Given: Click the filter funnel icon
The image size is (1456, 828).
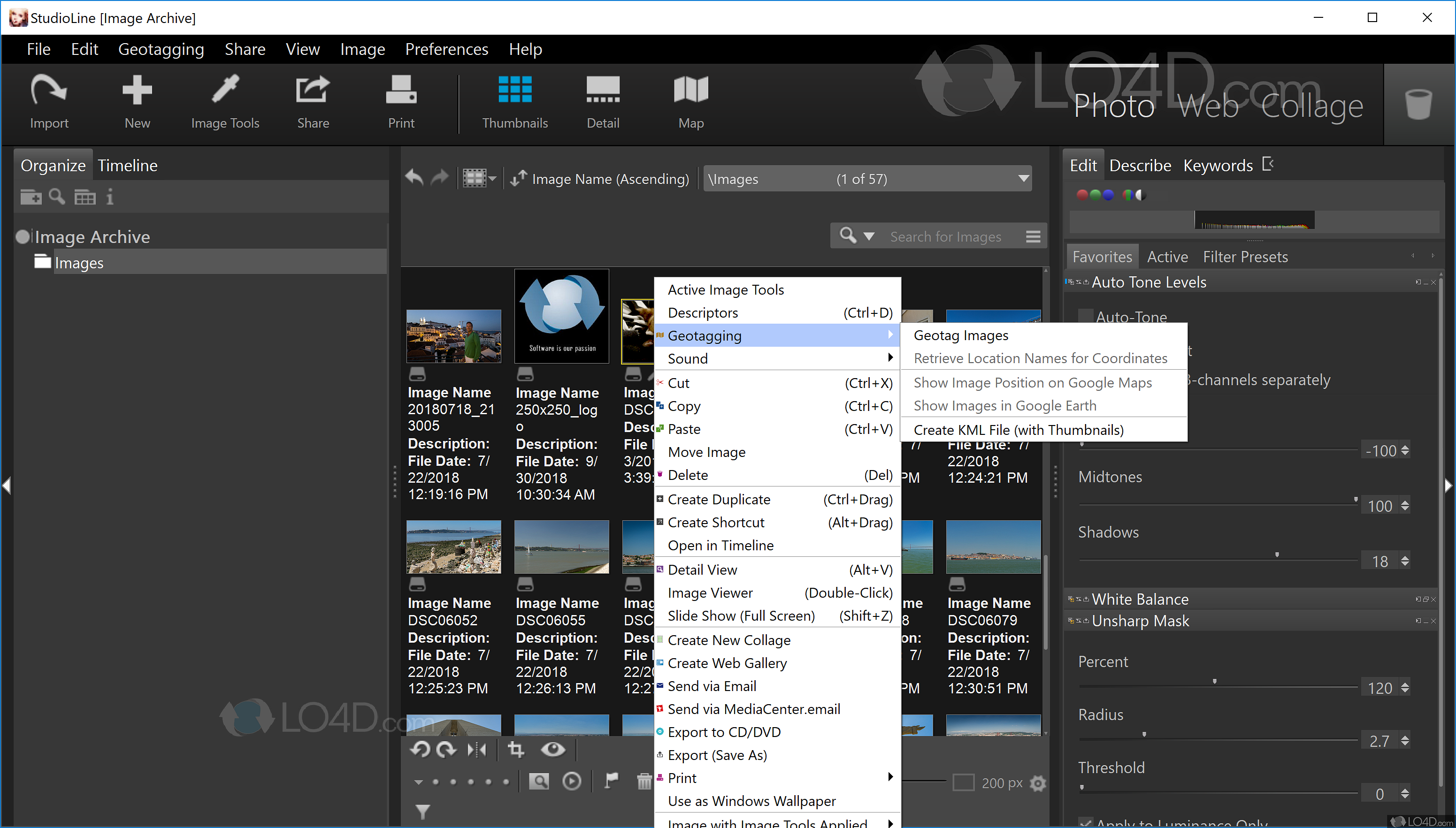Looking at the screenshot, I should click(x=422, y=811).
